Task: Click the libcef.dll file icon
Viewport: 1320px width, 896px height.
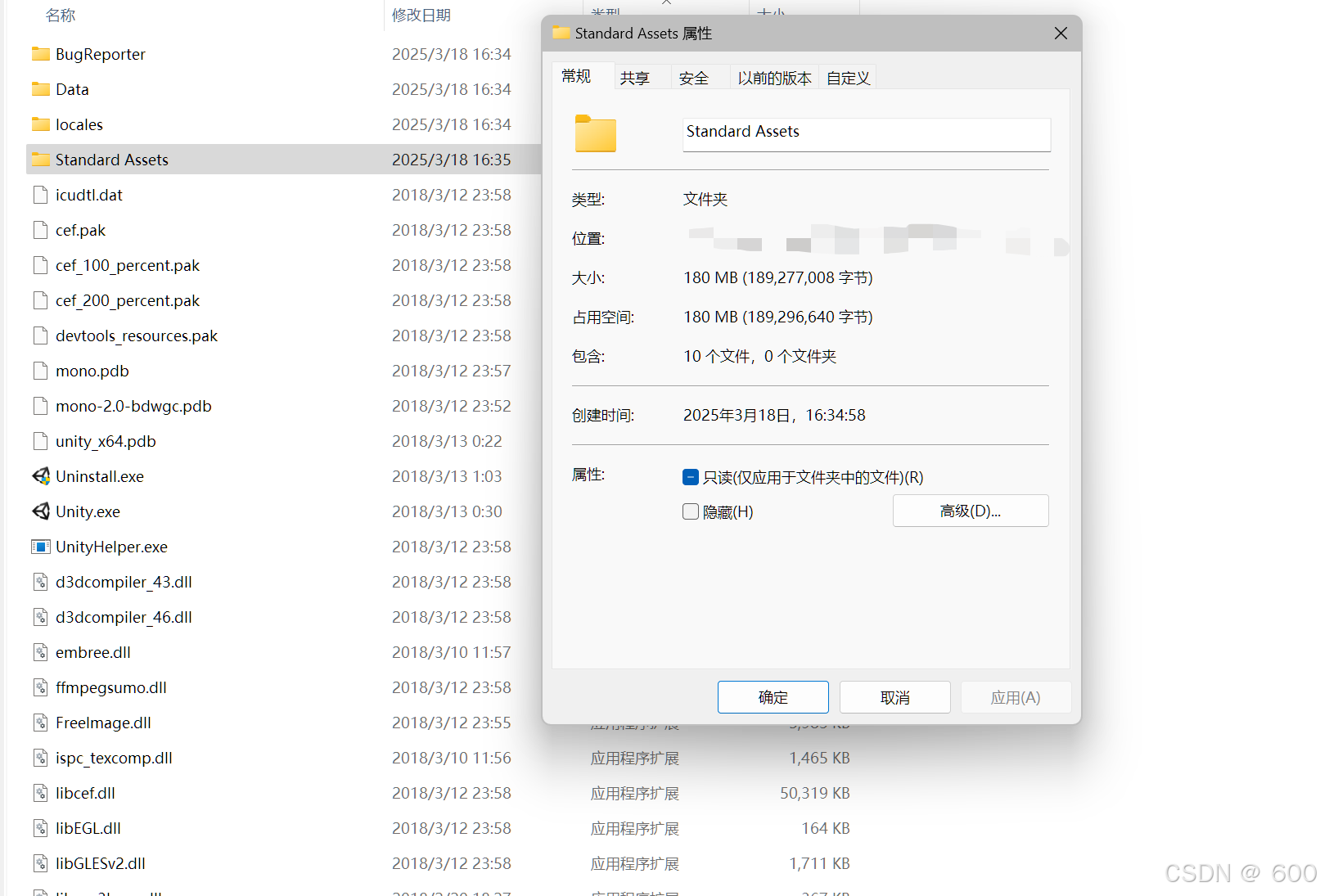Action: tap(40, 793)
